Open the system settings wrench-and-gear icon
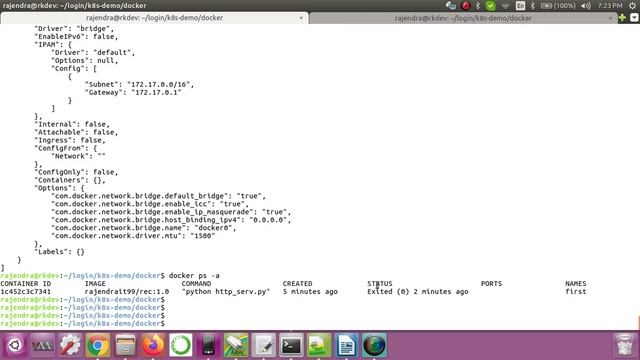The height and width of the screenshot is (360, 640). [70, 345]
